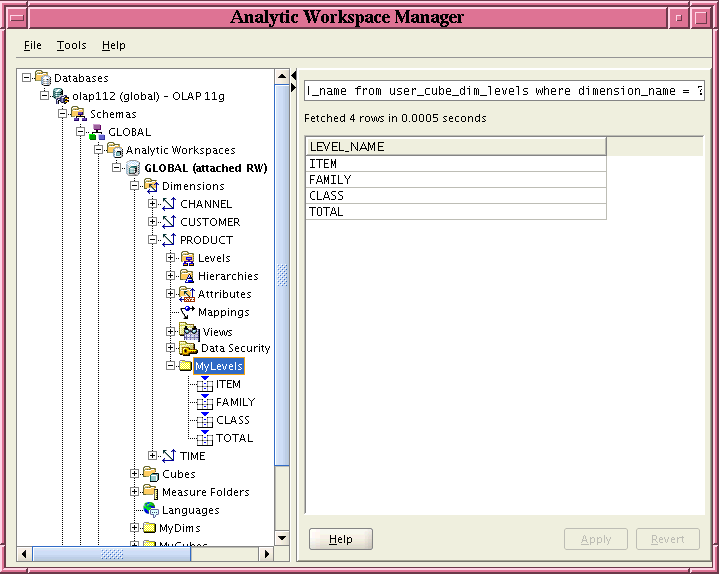Expand the Cubes folder
The width and height of the screenshot is (719, 574).
[135, 474]
